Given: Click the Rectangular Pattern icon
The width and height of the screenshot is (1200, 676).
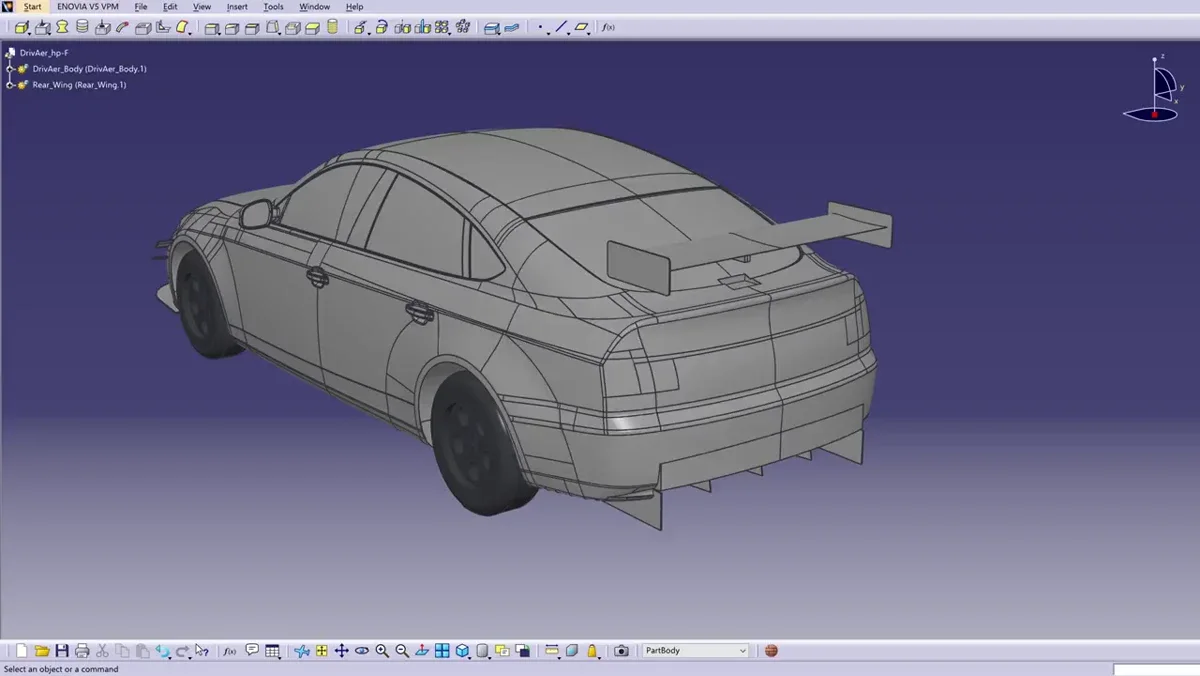Looking at the screenshot, I should (x=442, y=28).
